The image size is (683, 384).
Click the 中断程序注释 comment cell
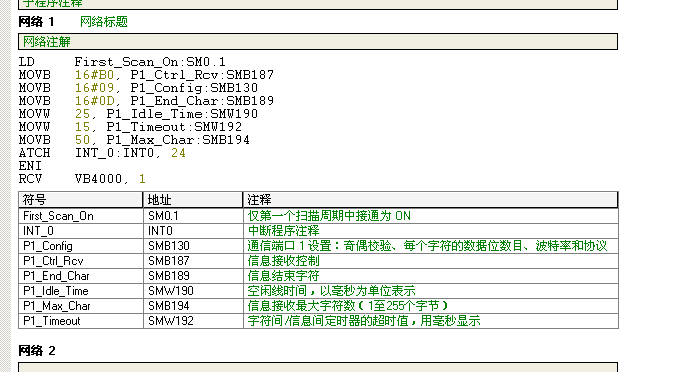pyautogui.click(x=431, y=231)
